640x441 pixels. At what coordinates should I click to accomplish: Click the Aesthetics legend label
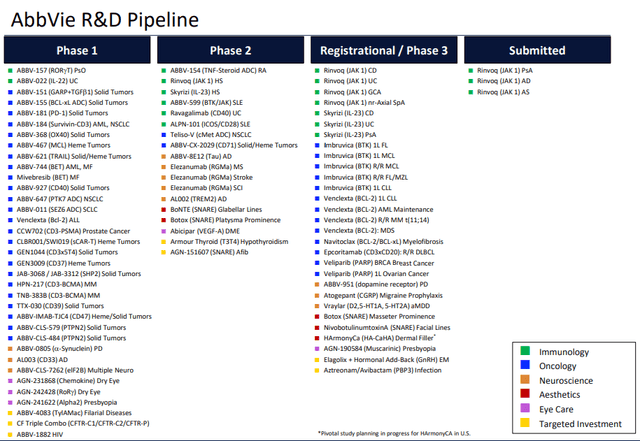pos(560,395)
